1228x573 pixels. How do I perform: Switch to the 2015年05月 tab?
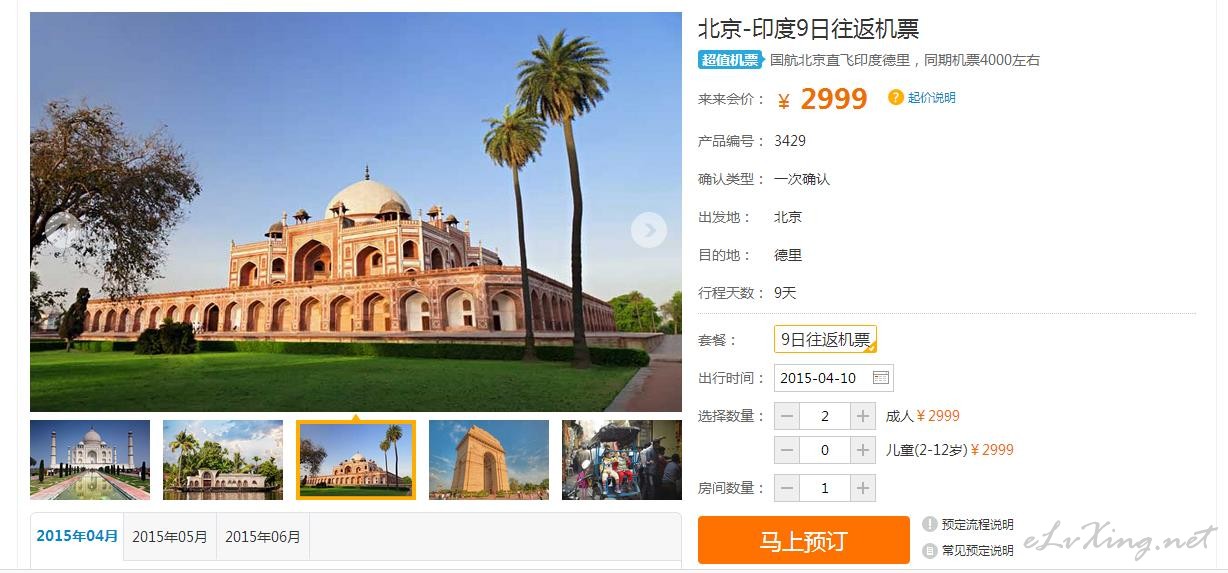[170, 537]
